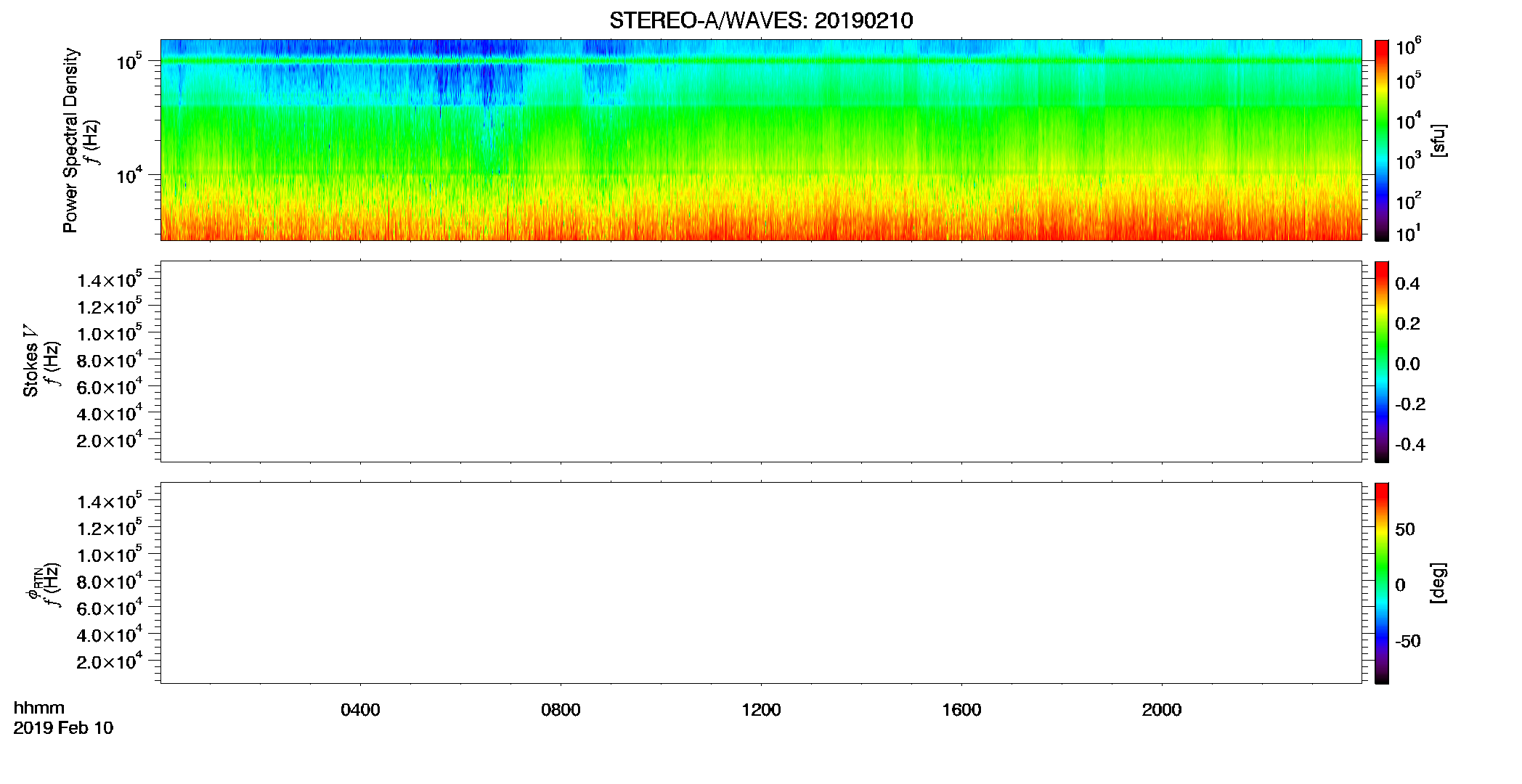Screen dimensions: 1522x784
Task: Click the 1600 time axis label
Action: point(961,710)
